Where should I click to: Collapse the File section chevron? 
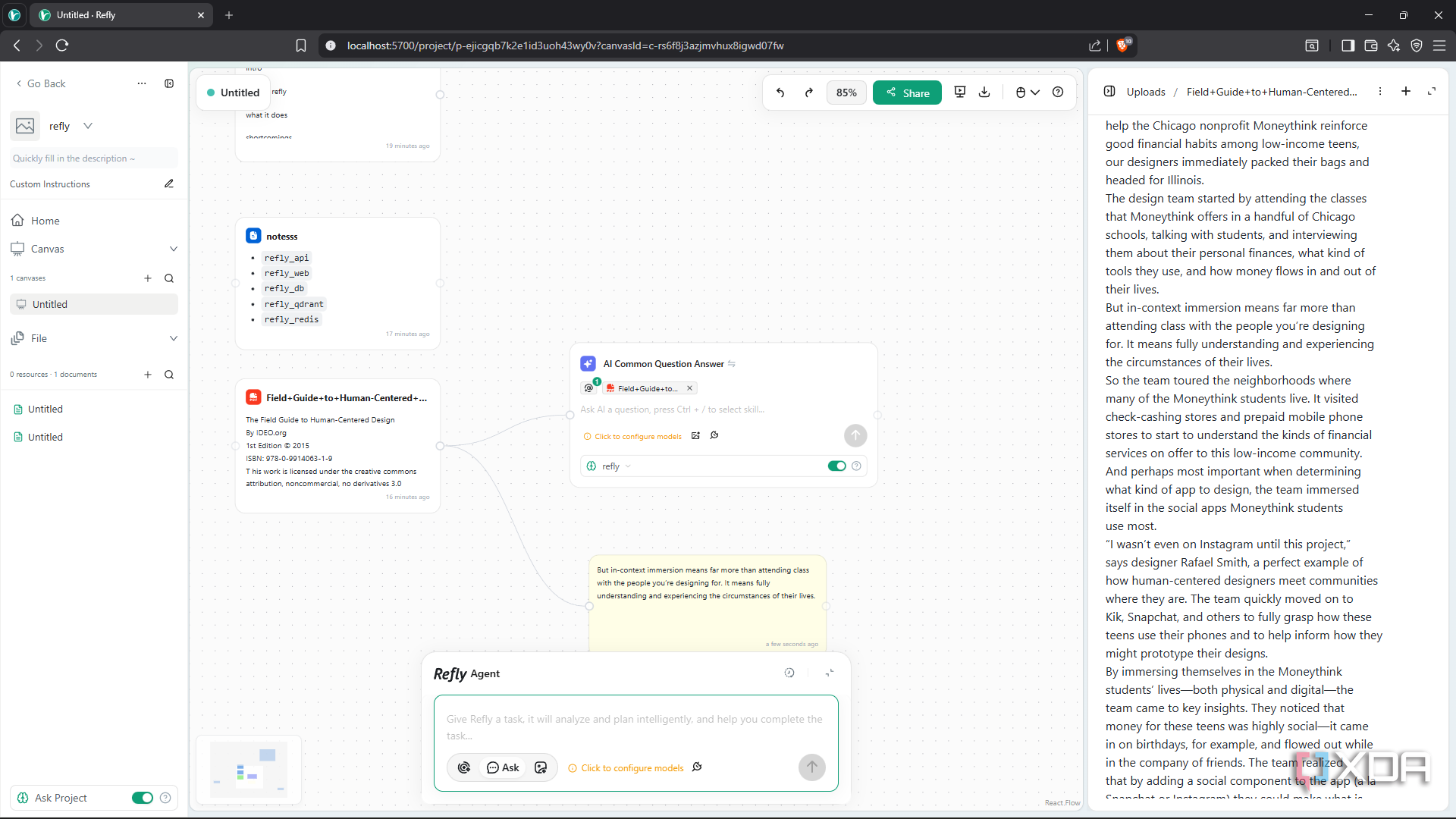click(x=174, y=338)
